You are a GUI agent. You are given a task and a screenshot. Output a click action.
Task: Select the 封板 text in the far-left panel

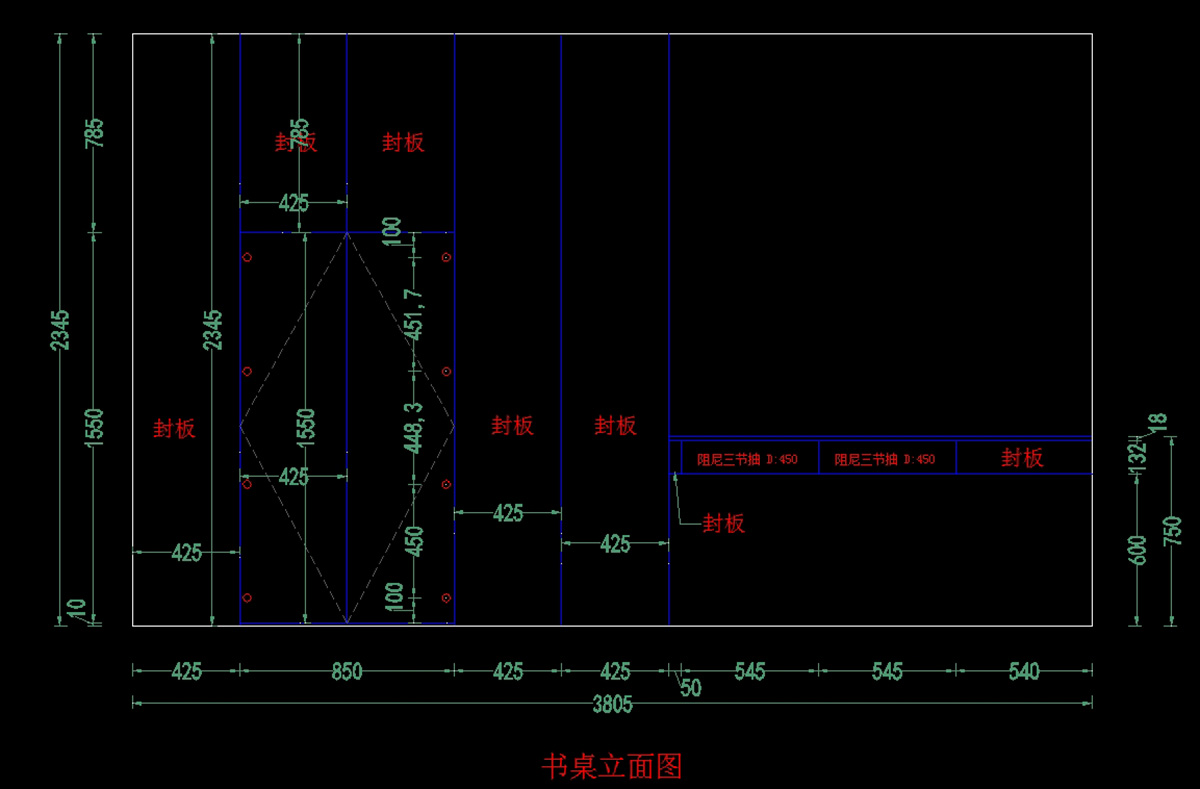(x=174, y=429)
